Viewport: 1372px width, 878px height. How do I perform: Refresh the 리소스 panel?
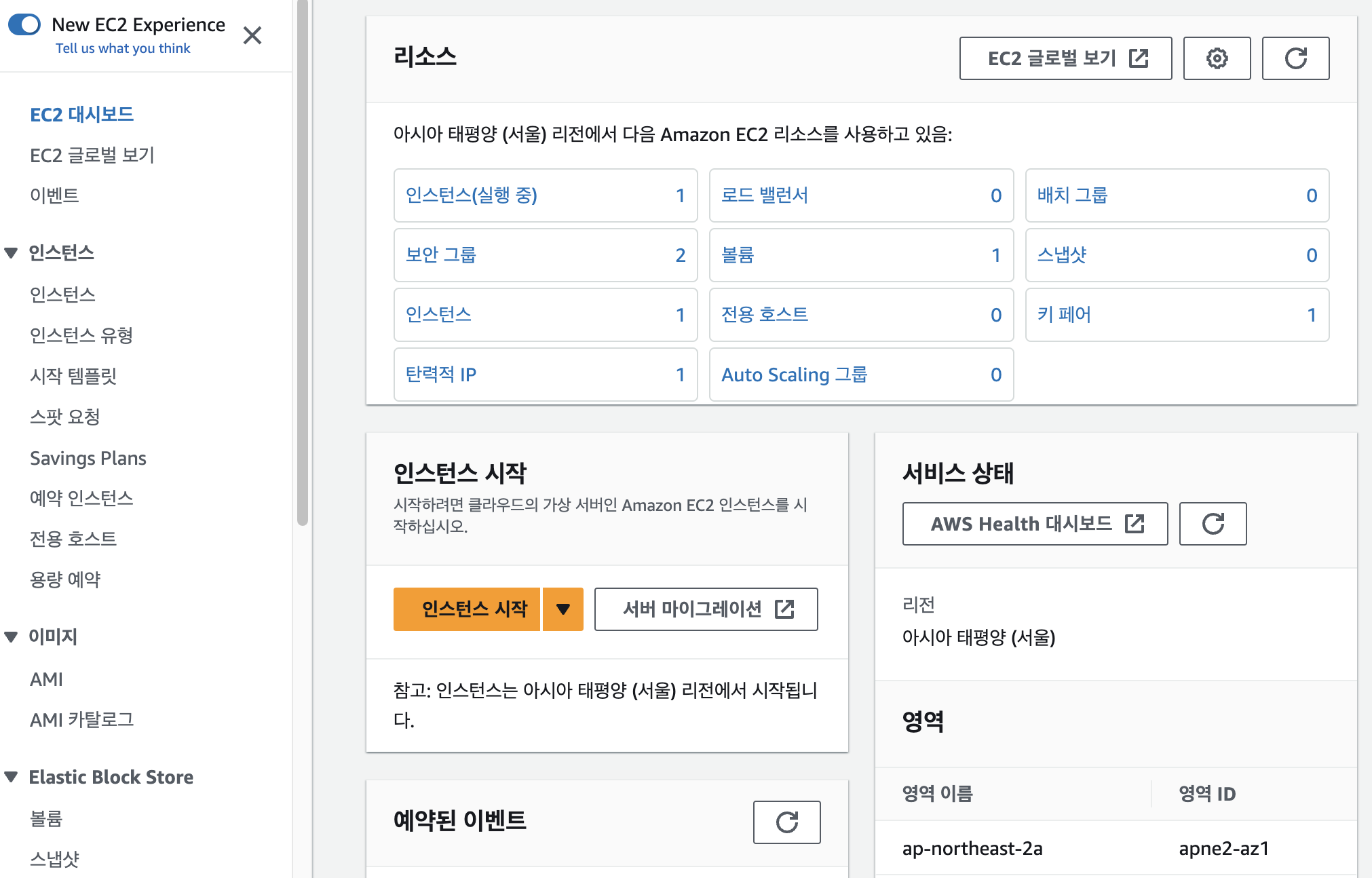point(1295,58)
